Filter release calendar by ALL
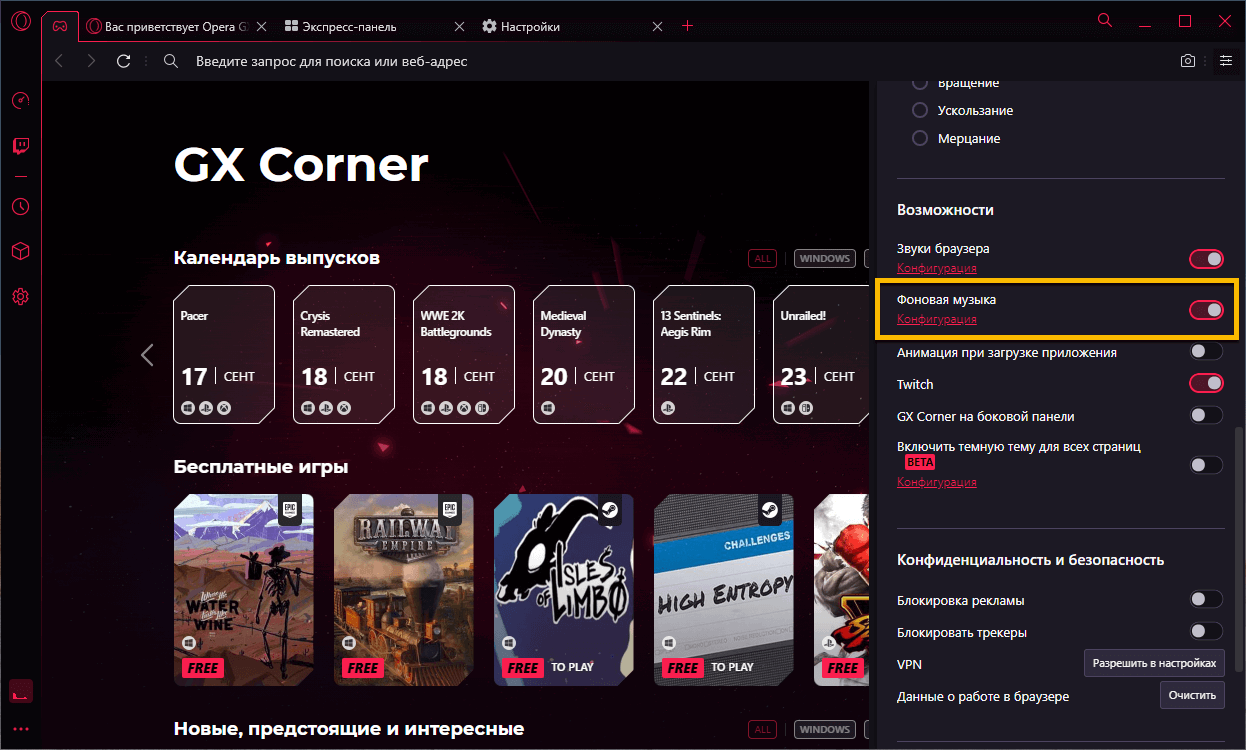Screen dimensions: 1246x750 tap(763, 259)
